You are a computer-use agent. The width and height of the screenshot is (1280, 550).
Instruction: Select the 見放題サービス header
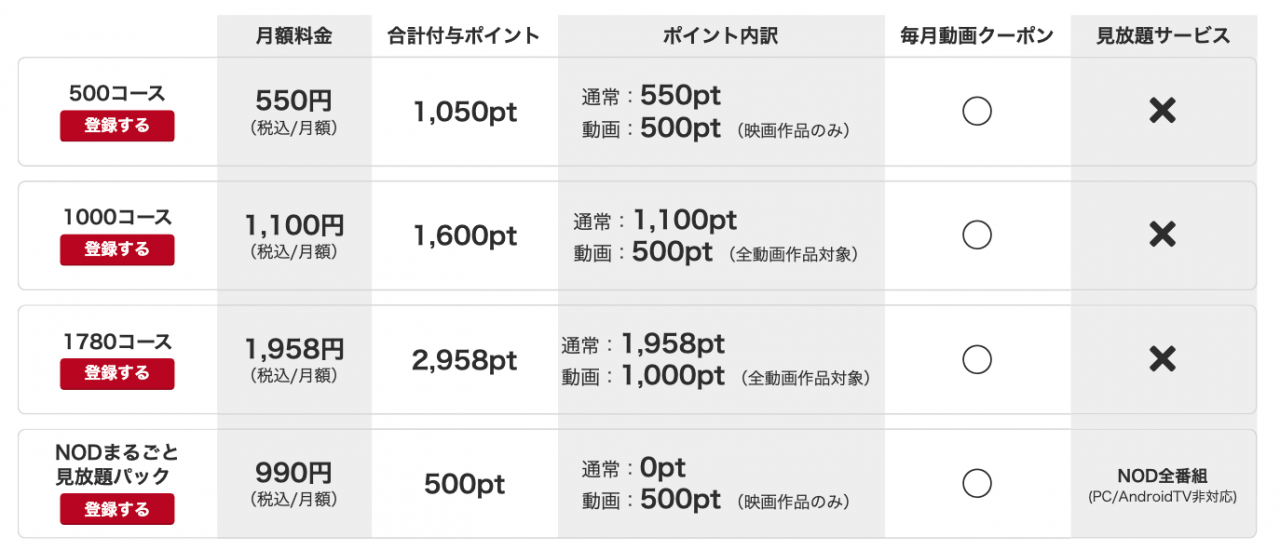[1163, 36]
